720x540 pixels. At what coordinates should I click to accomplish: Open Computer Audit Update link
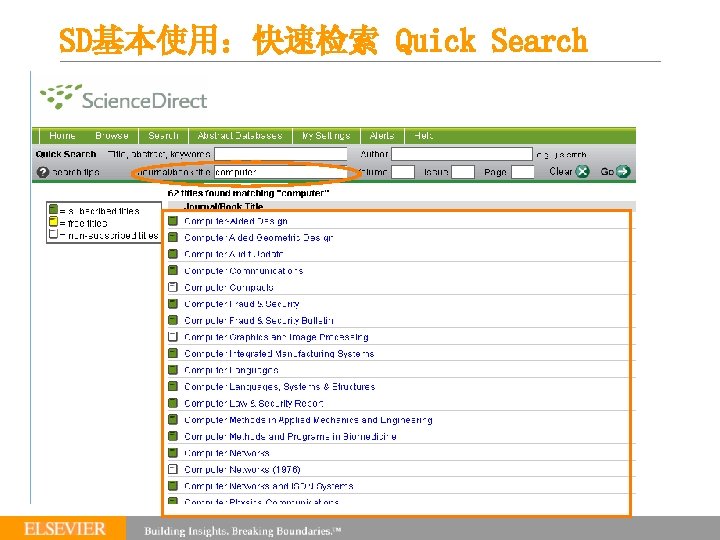pos(234,254)
